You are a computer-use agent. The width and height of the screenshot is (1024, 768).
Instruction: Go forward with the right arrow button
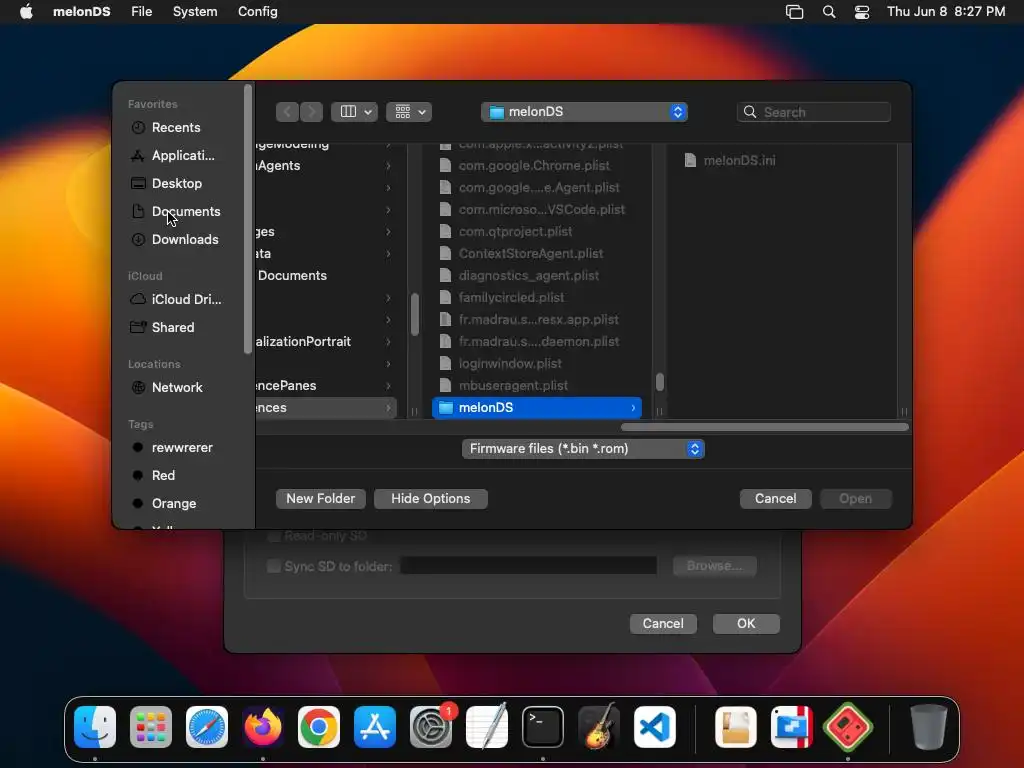click(x=312, y=112)
